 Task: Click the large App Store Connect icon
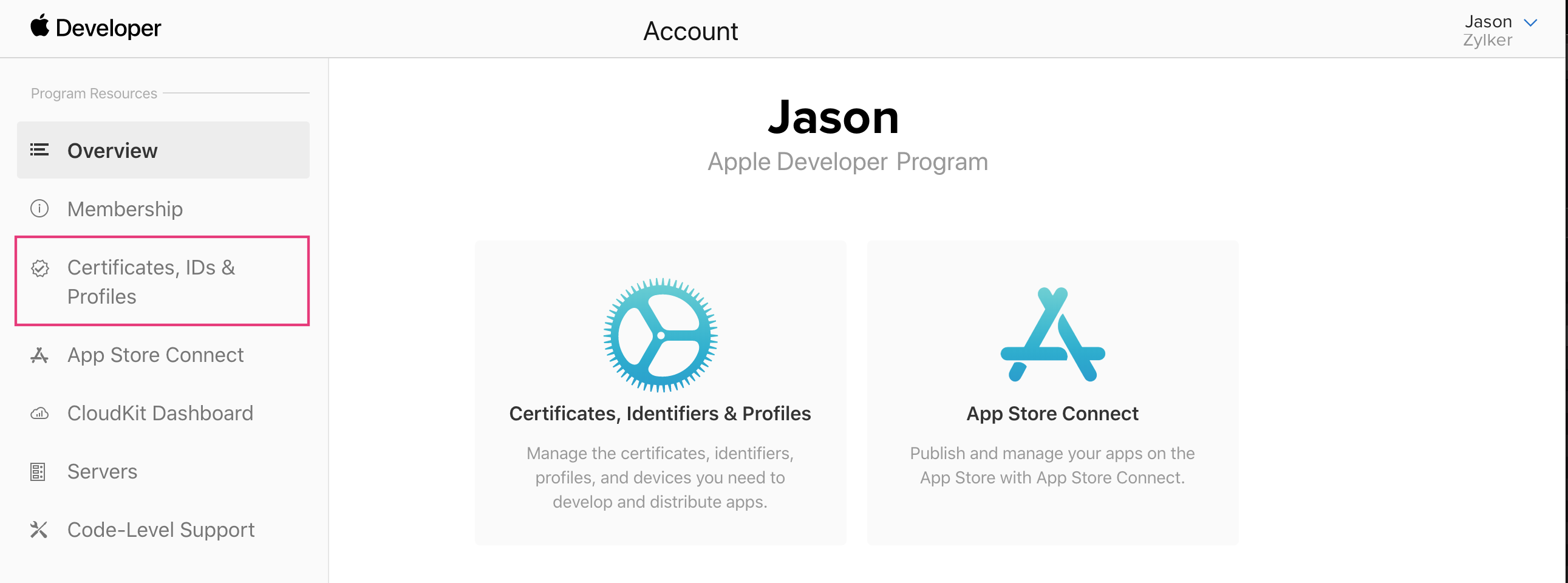[1052, 335]
